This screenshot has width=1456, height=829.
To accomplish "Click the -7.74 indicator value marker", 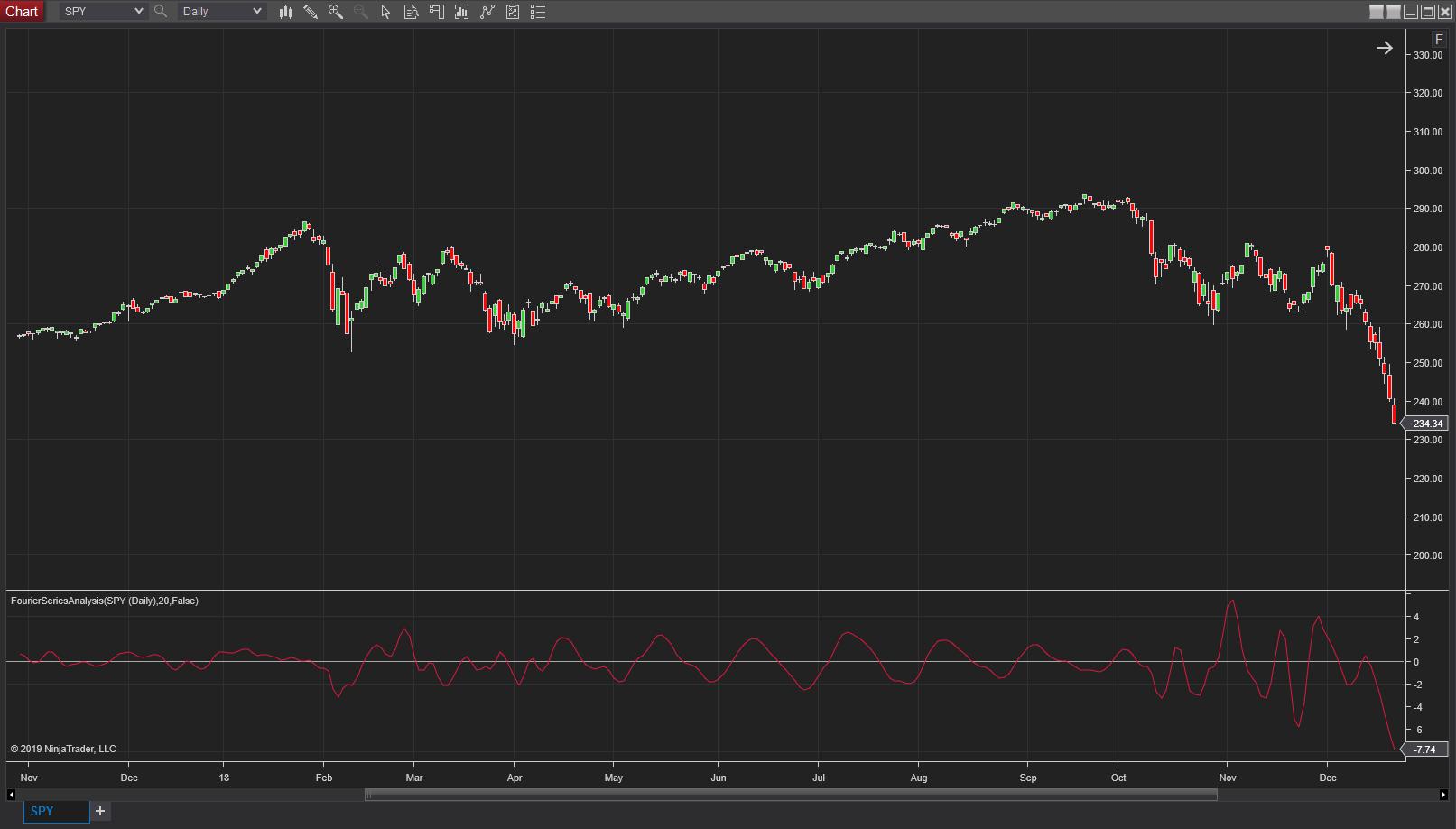I will tap(1426, 750).
